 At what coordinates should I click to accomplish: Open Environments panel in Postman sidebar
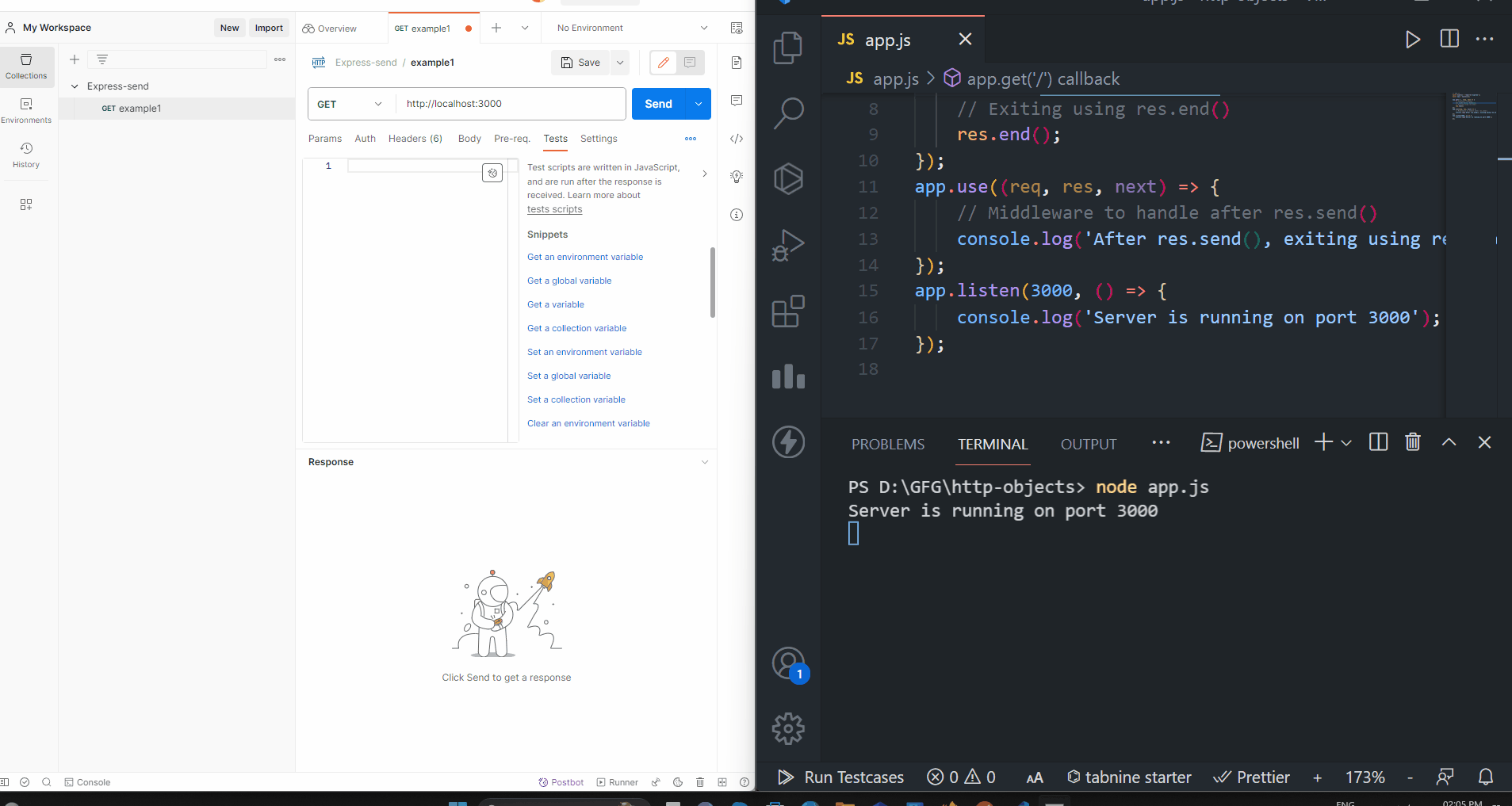click(x=26, y=109)
